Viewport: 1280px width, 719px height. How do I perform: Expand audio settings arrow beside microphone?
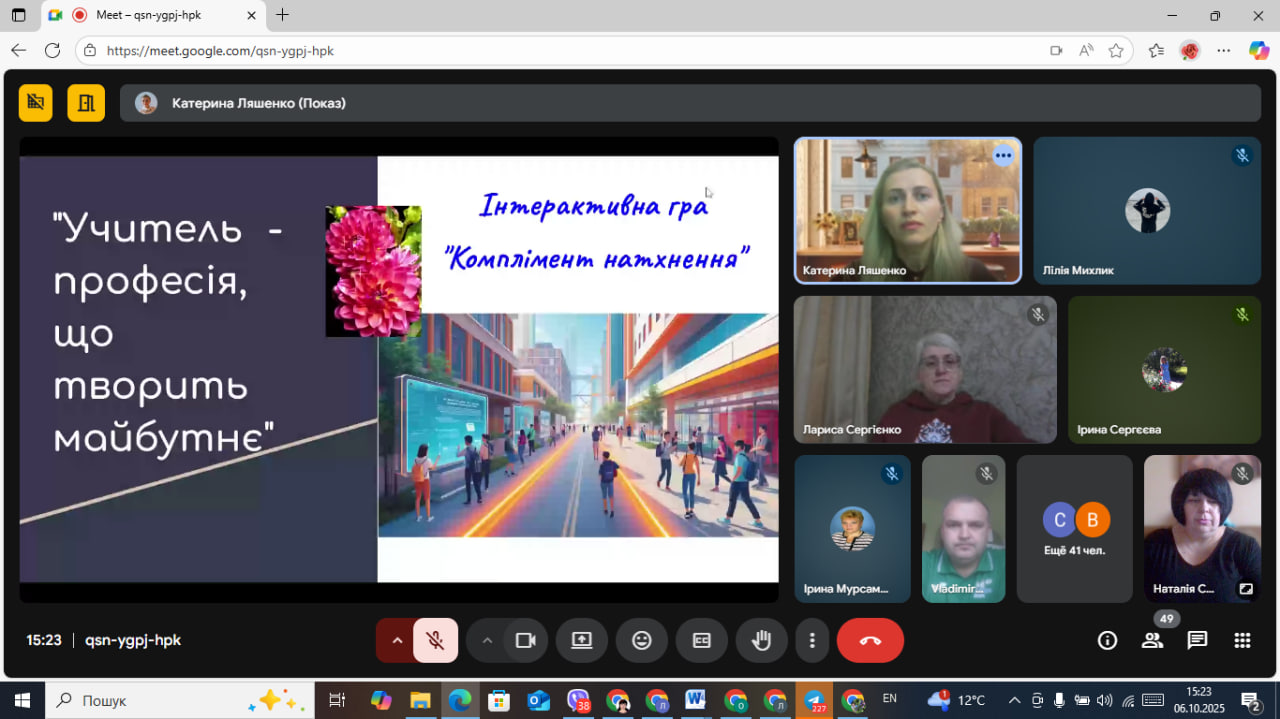coord(396,641)
